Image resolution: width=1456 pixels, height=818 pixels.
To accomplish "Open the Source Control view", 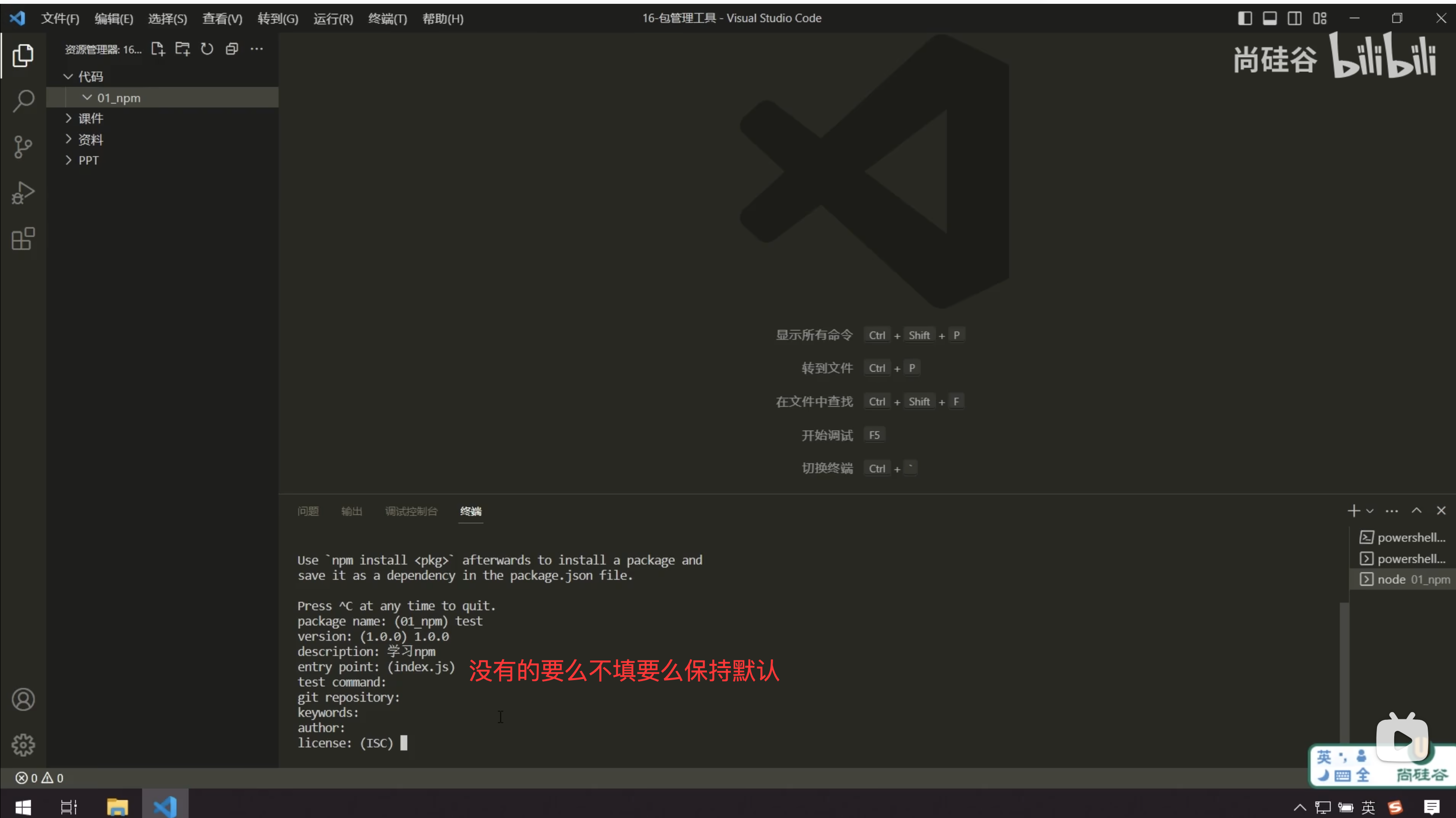I will point(23,147).
